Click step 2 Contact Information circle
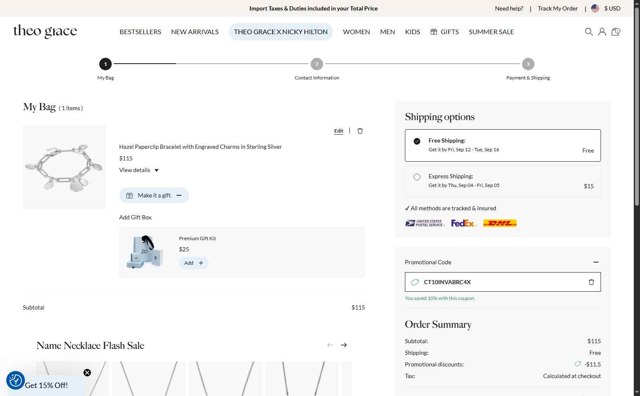Image resolution: width=640 pixels, height=396 pixels. tap(317, 64)
